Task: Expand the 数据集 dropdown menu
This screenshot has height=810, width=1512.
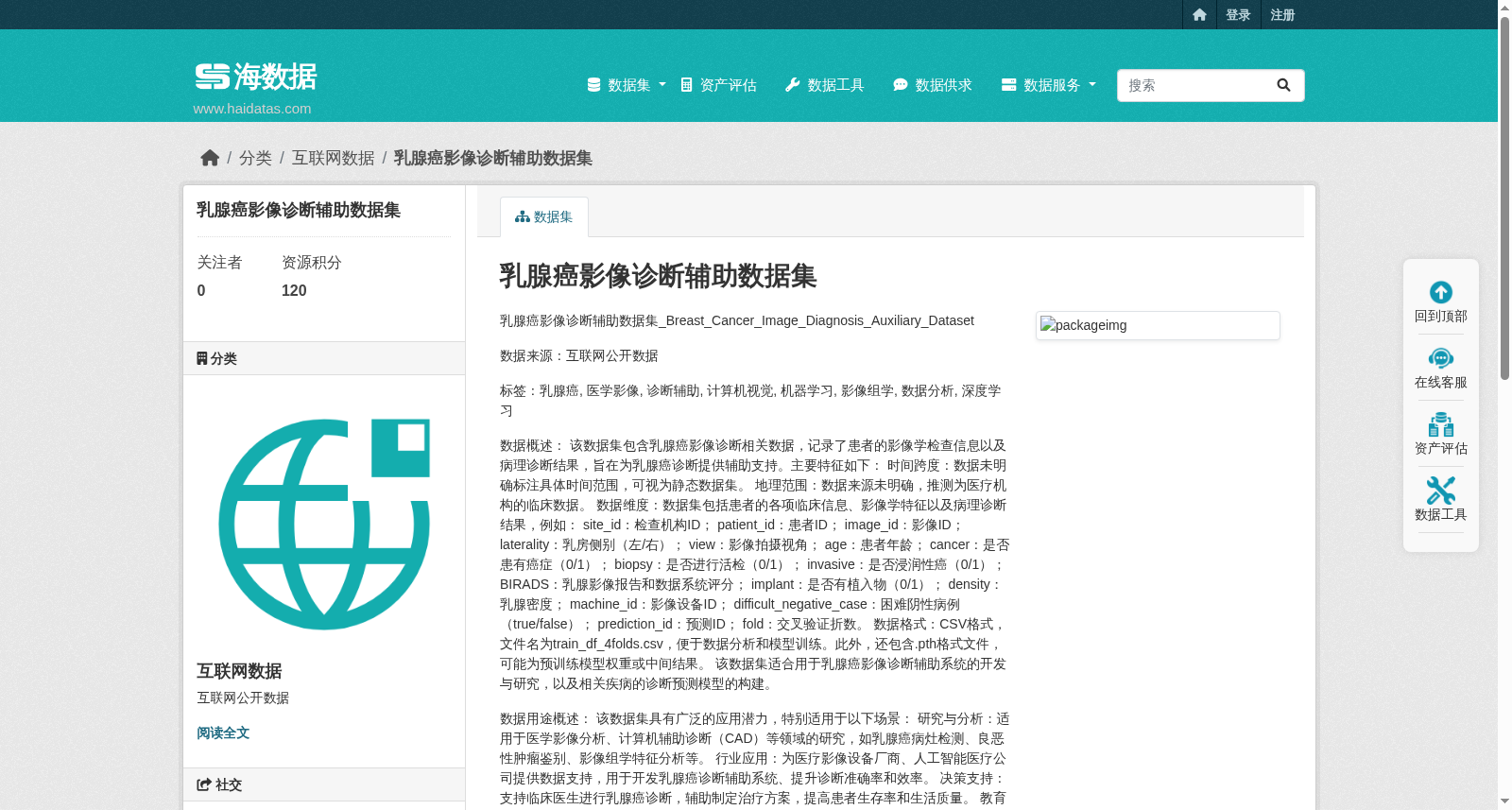Action: coord(627,85)
